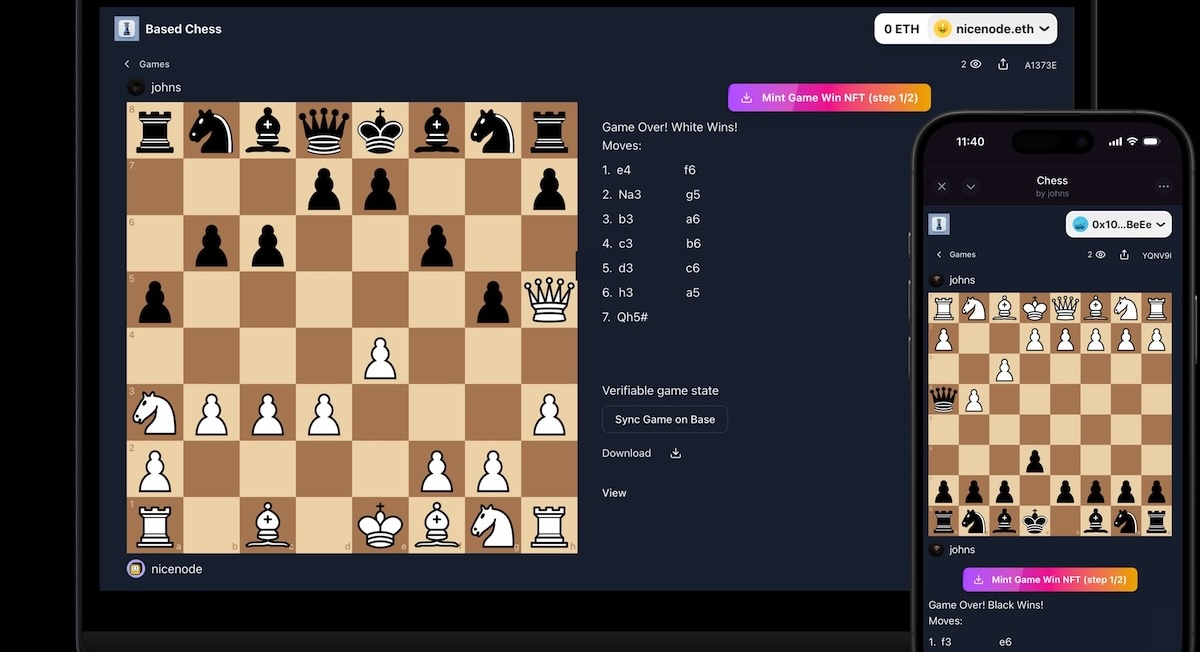1200x652 pixels.
Task: Click the Based Chess rook logo
Action: point(127,29)
